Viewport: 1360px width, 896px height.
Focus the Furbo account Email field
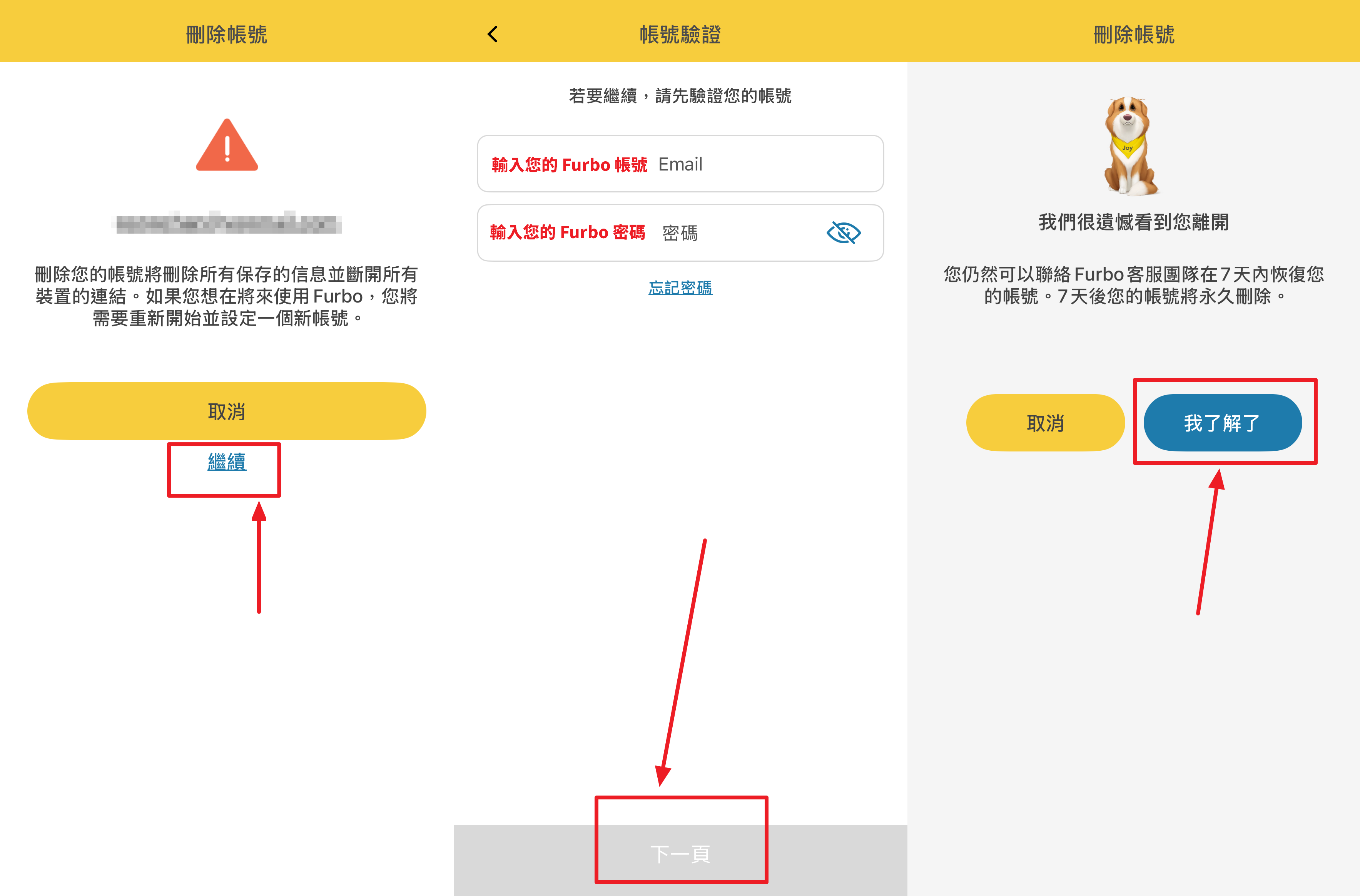point(680,164)
